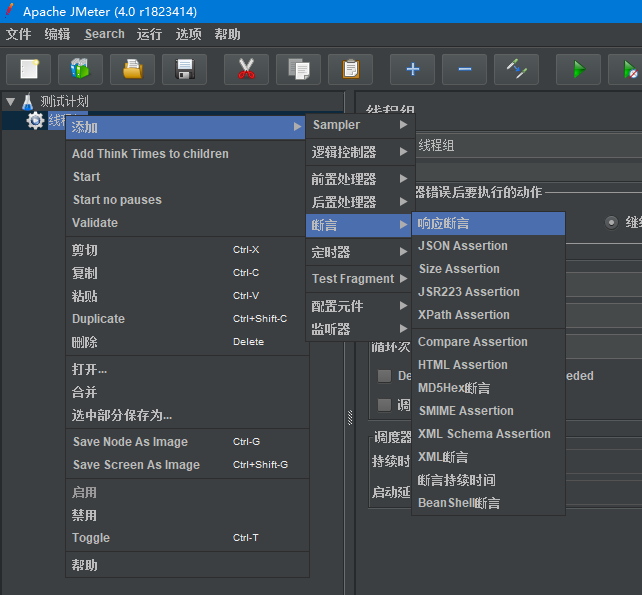Expand the 配置元件 submenu
Image resolution: width=642 pixels, height=595 pixels.
(360, 306)
